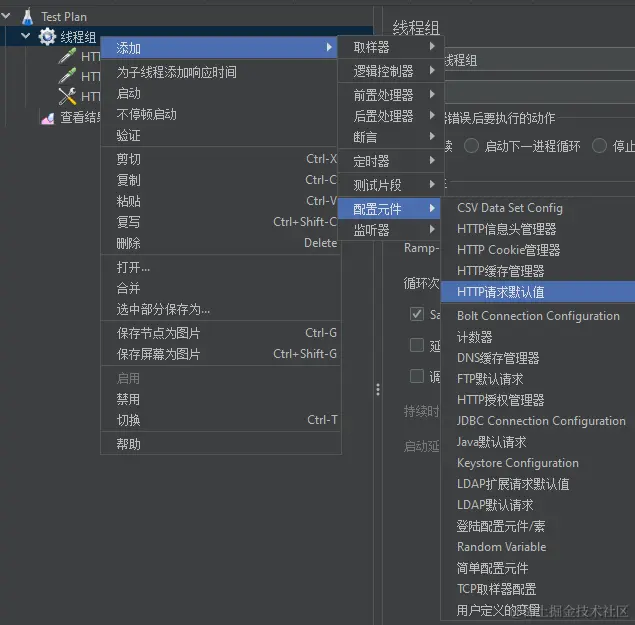Select the 停止 radio button
This screenshot has height=625, width=635.
[x=599, y=145]
